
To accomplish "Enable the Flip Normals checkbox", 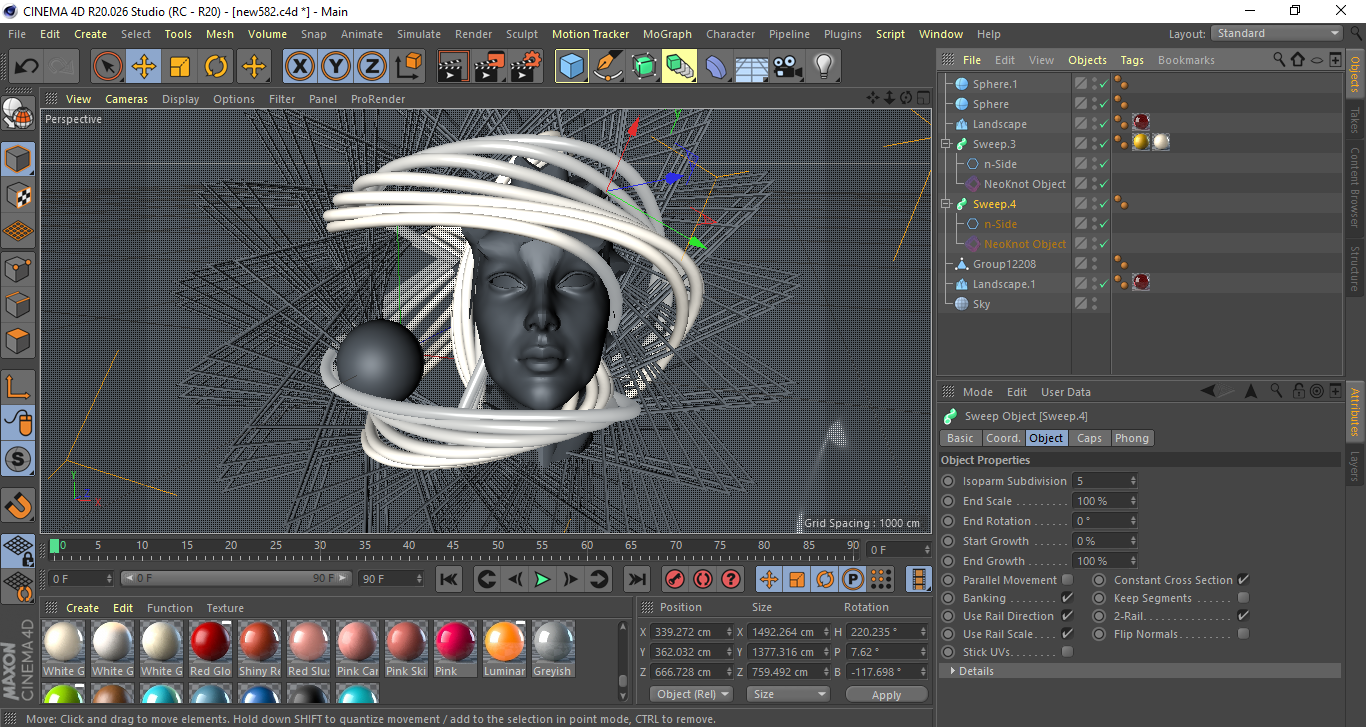I will coord(1243,634).
